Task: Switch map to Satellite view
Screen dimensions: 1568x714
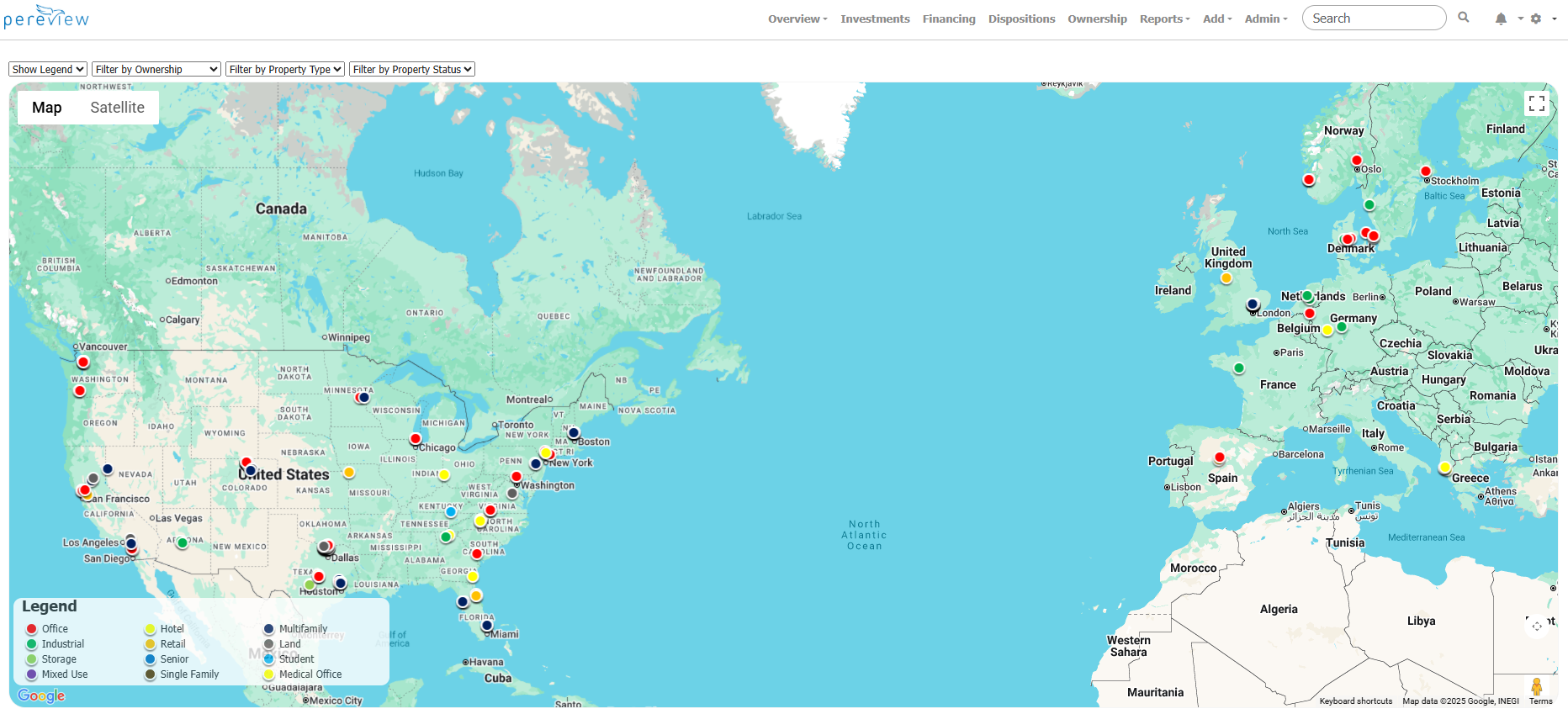Action: coord(117,108)
